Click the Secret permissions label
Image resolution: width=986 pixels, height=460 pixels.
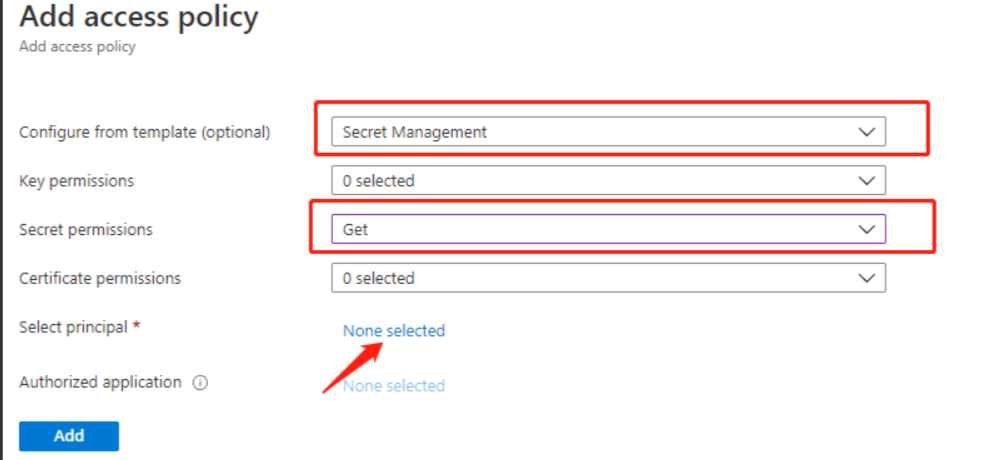86,229
